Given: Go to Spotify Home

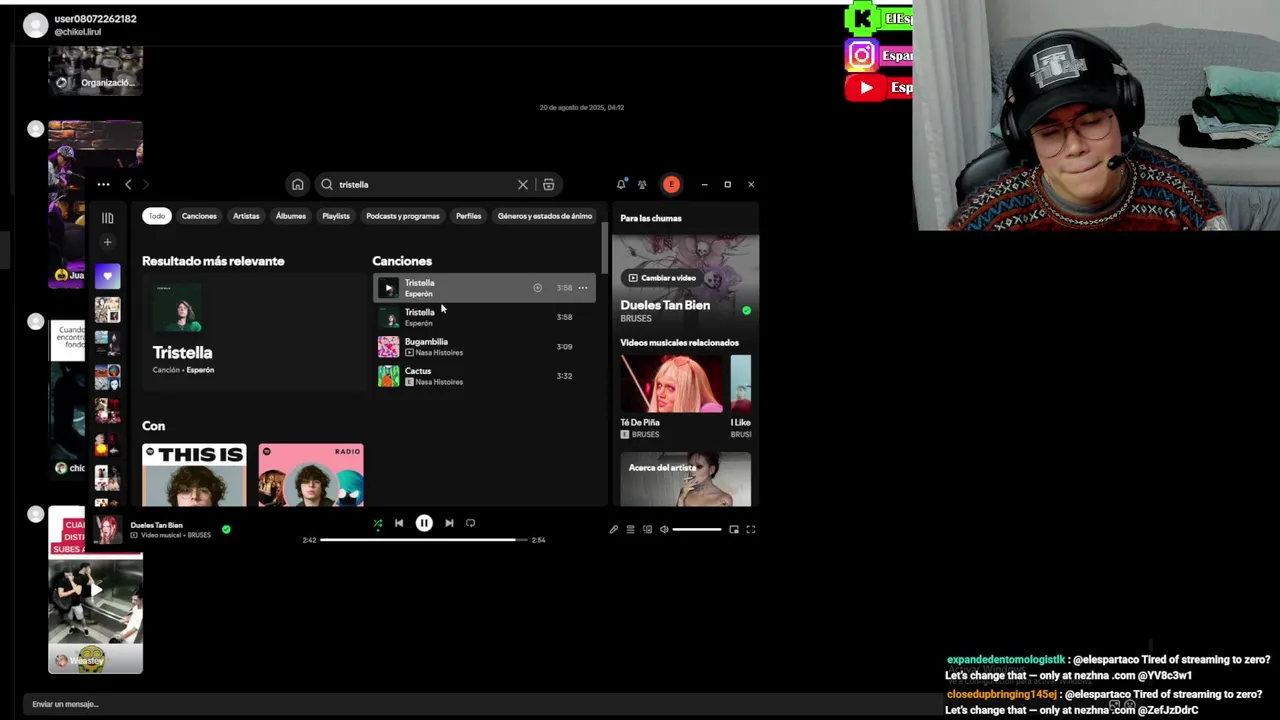Looking at the screenshot, I should (x=297, y=184).
